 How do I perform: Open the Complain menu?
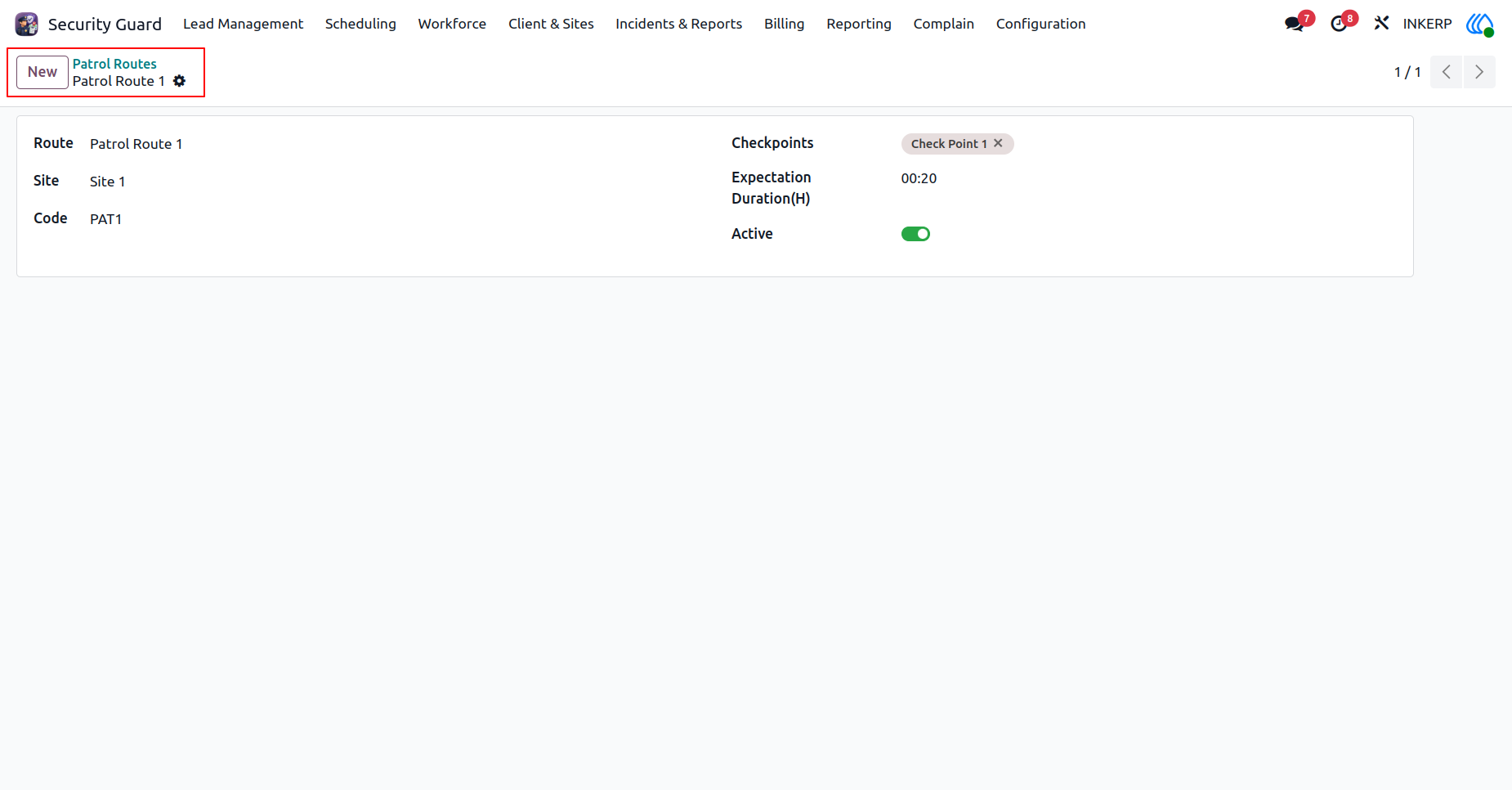(x=943, y=24)
